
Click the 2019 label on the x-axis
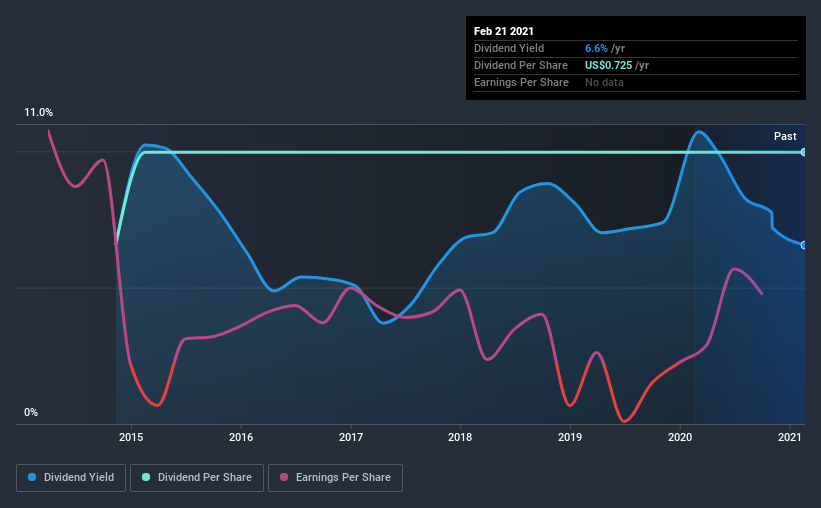(x=570, y=437)
